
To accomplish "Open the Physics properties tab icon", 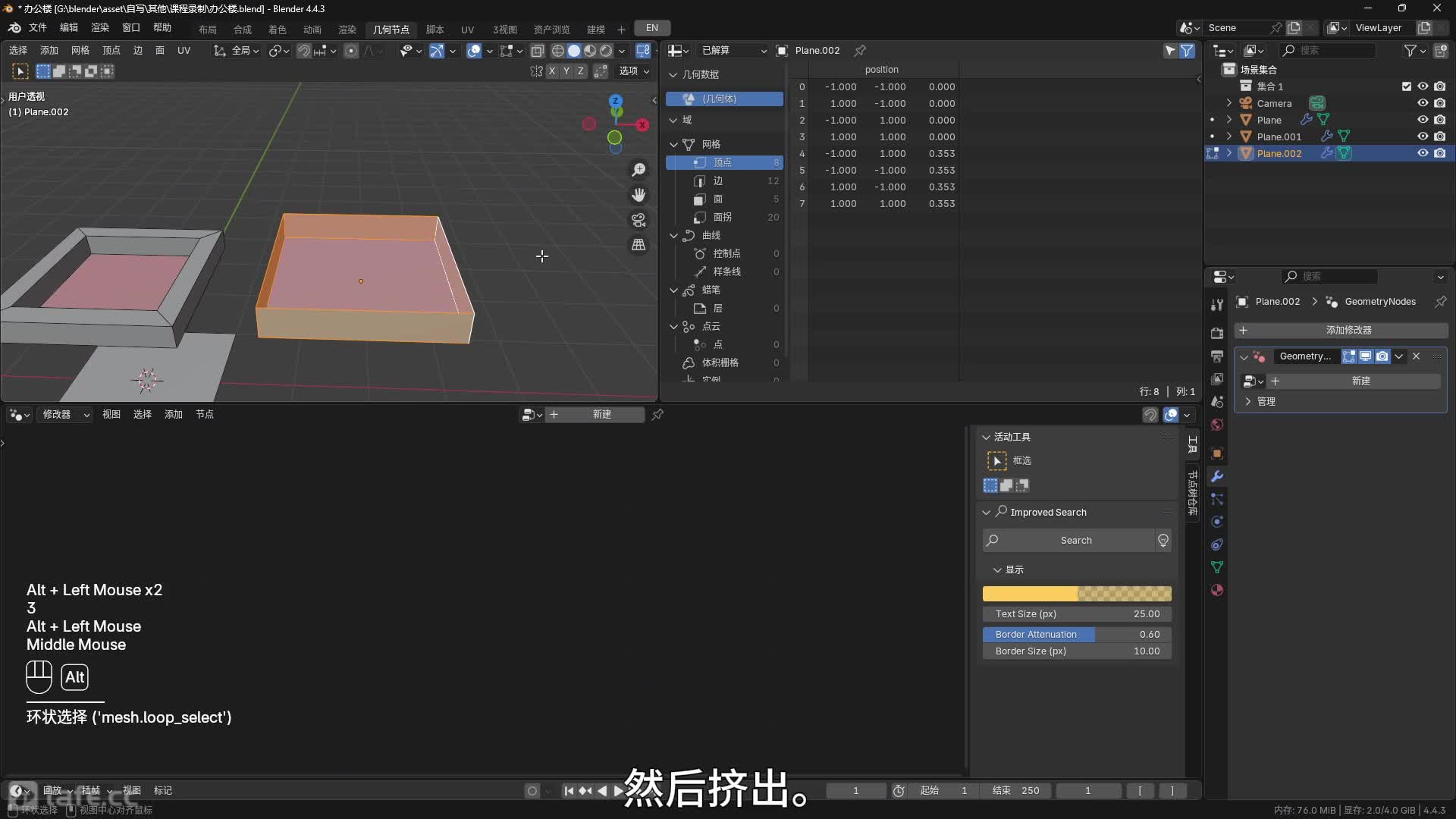I will click(x=1217, y=522).
